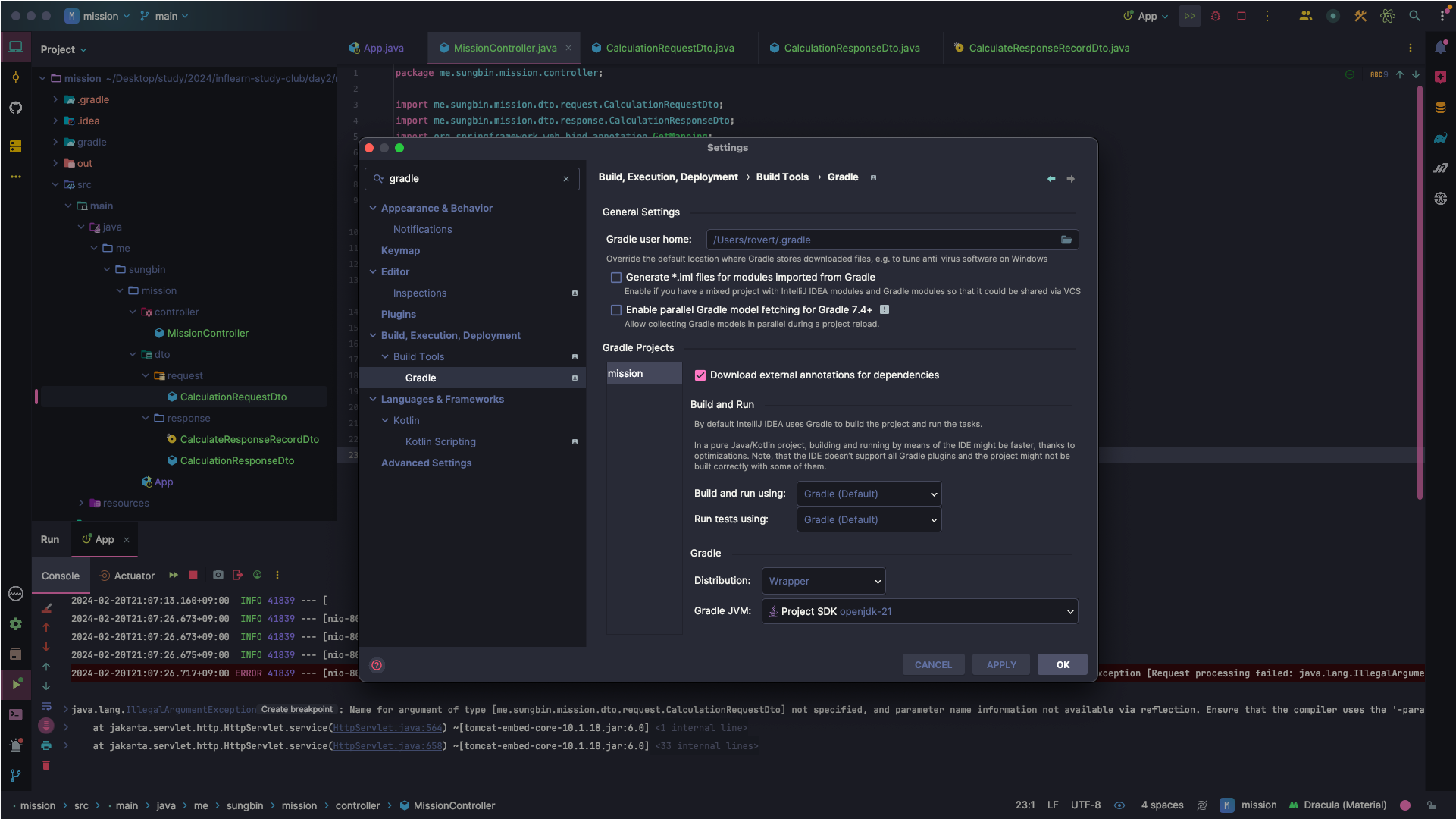
Task: Click the red stop icon in Run console toolbar
Action: coord(193,575)
